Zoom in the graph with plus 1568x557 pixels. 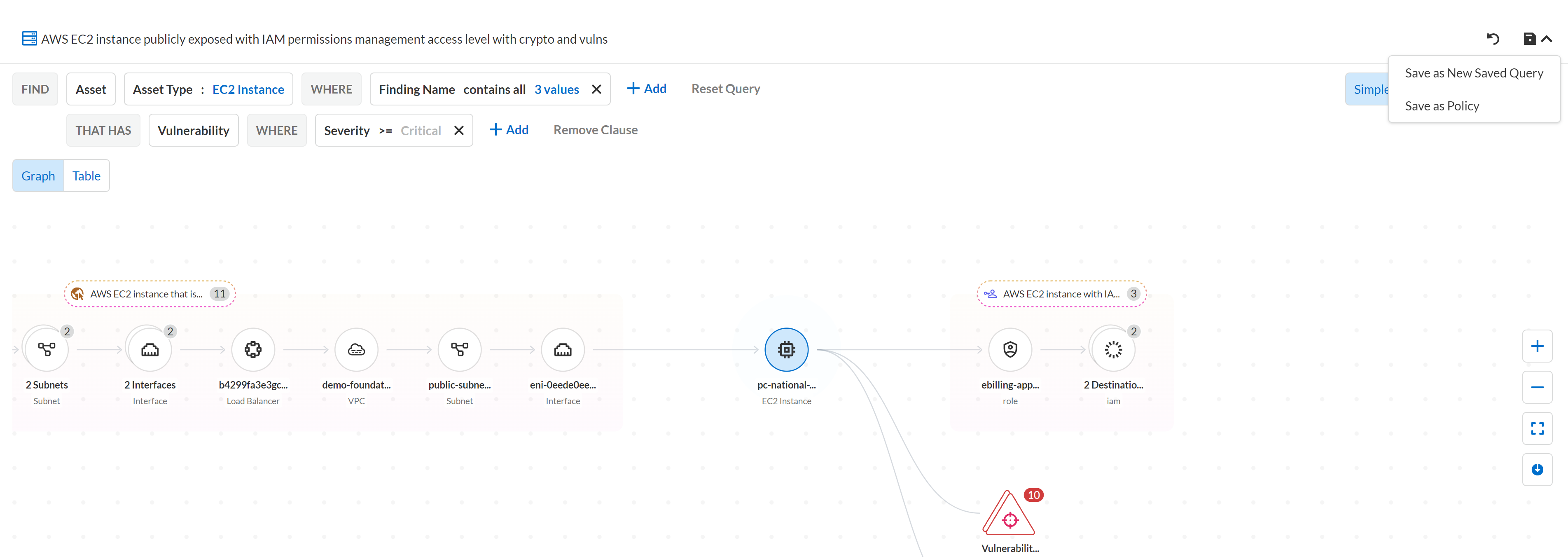(1537, 346)
